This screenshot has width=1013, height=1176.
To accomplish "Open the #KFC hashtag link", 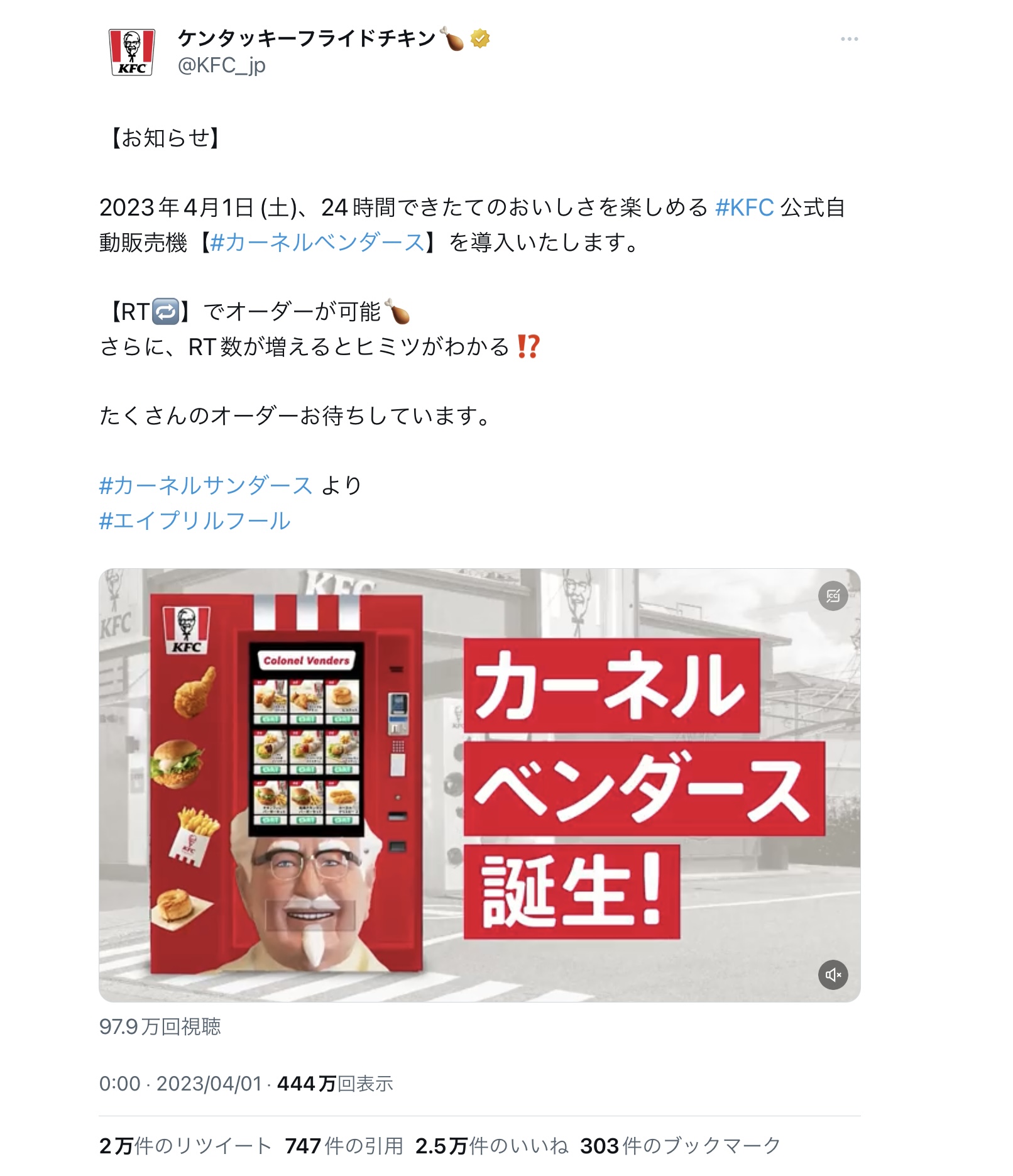I will pyautogui.click(x=744, y=207).
